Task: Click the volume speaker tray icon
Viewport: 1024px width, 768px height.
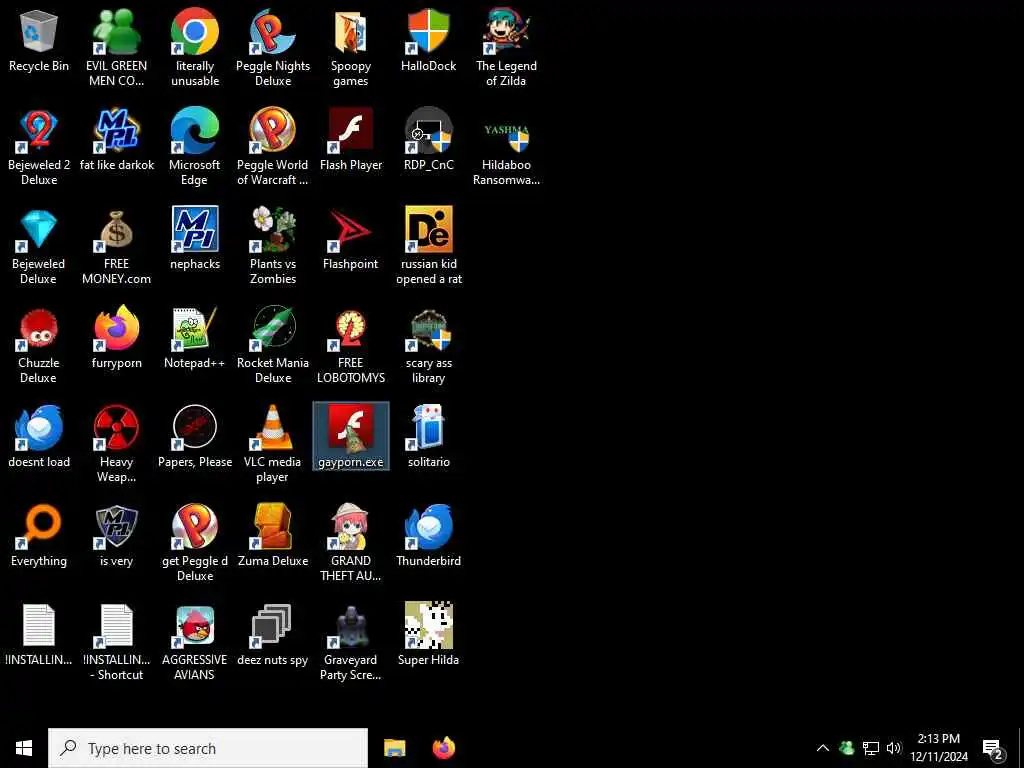Action: 894,748
